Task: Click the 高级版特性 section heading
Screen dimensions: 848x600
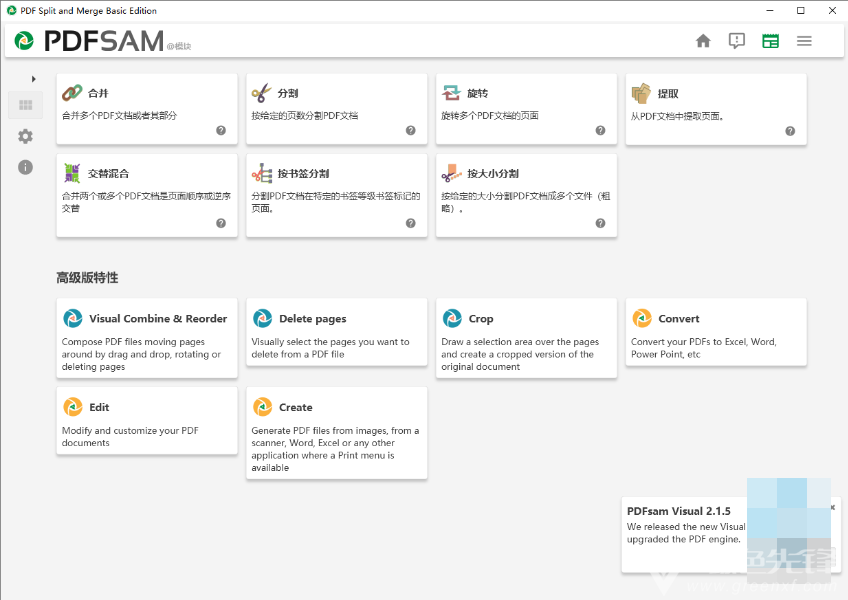Action: 87,278
